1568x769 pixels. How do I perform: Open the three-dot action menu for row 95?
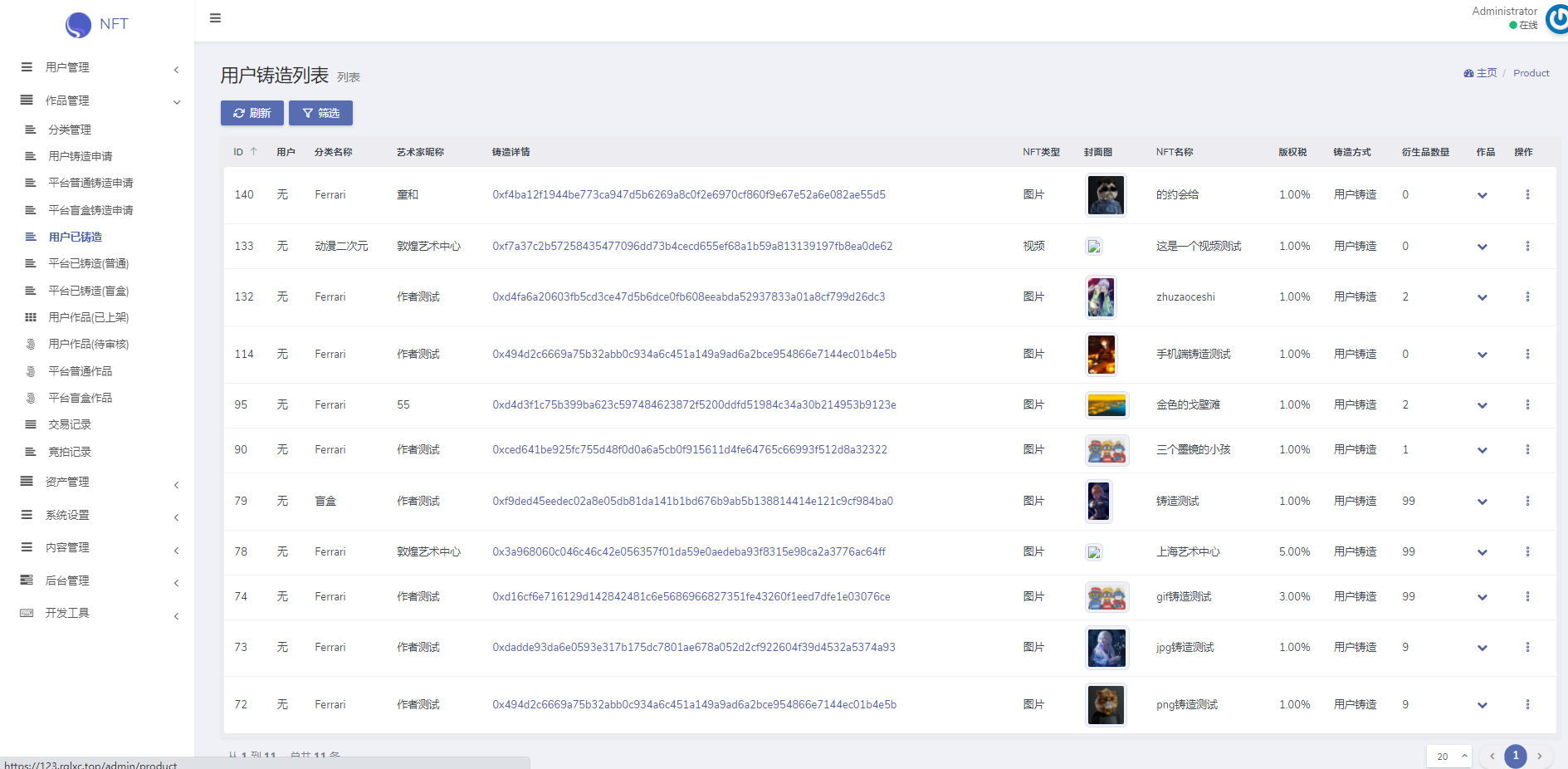[x=1526, y=404]
